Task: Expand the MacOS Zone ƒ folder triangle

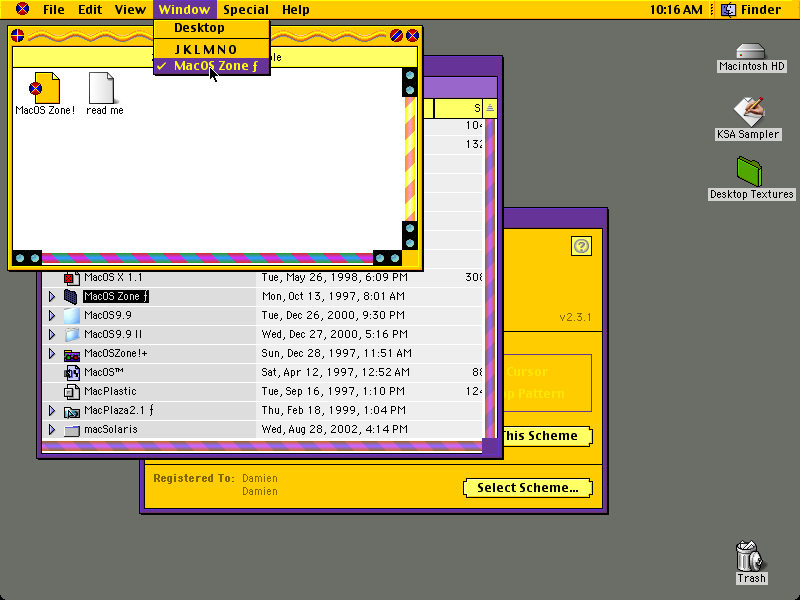Action: click(52, 296)
